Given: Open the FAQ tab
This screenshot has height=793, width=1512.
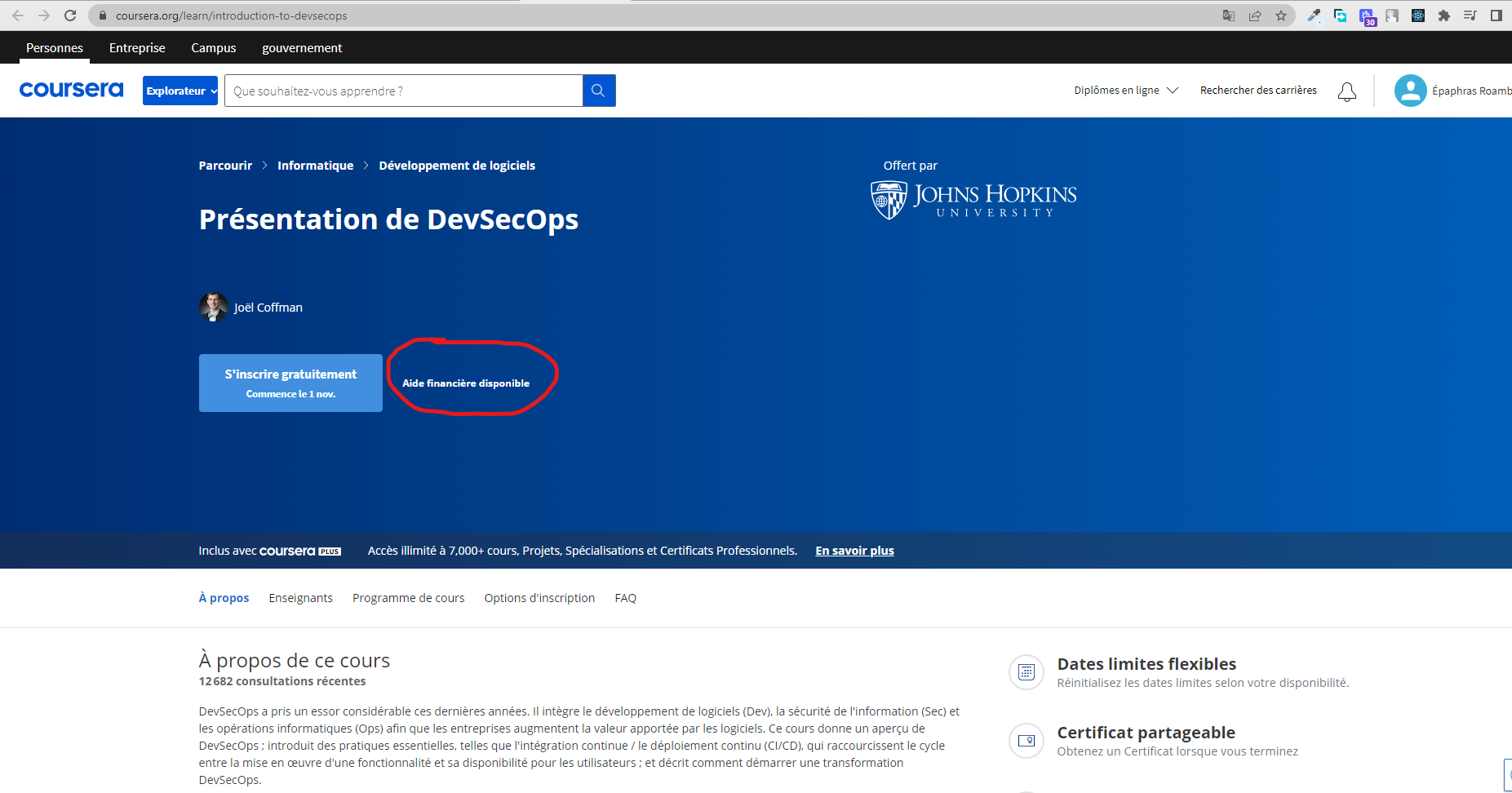Looking at the screenshot, I should tap(626, 598).
